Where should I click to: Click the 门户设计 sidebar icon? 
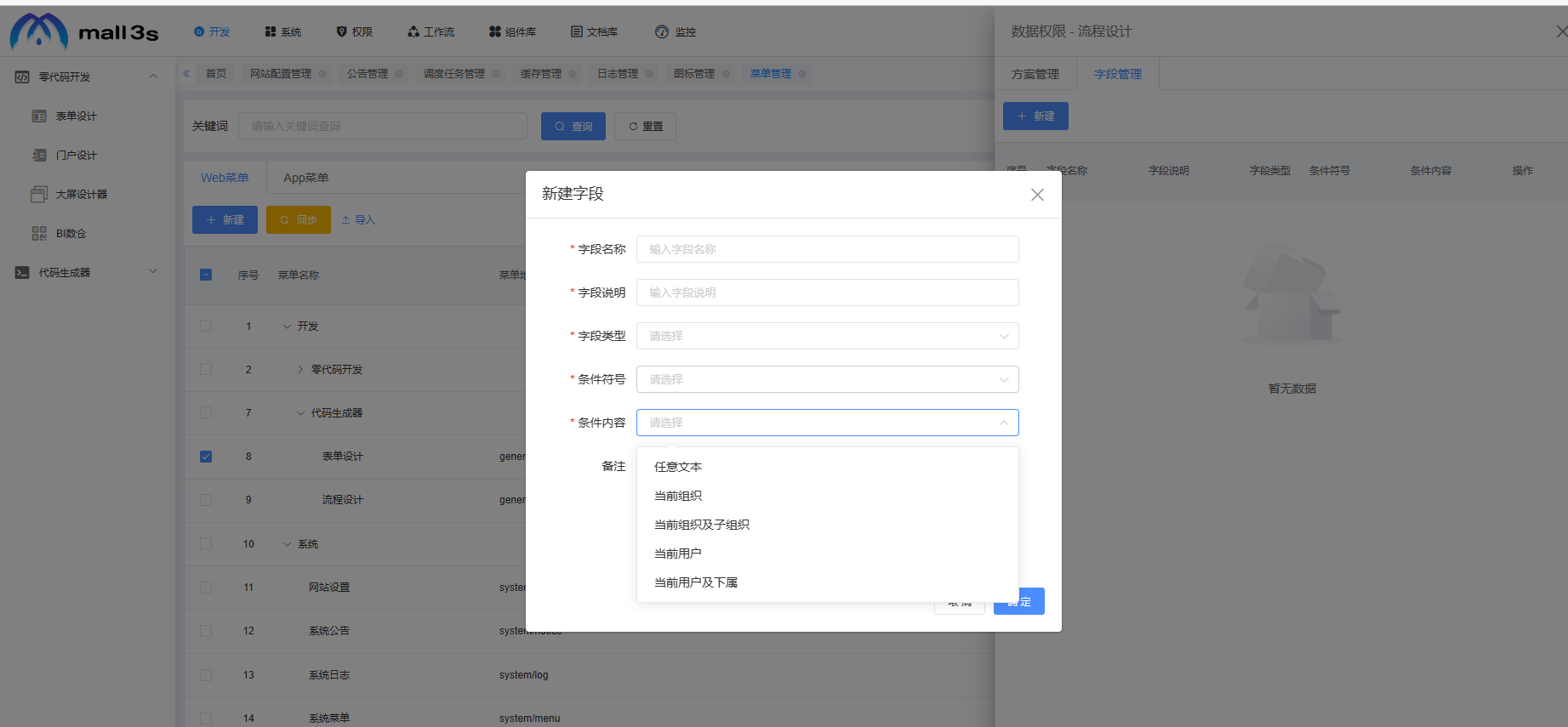tap(39, 155)
